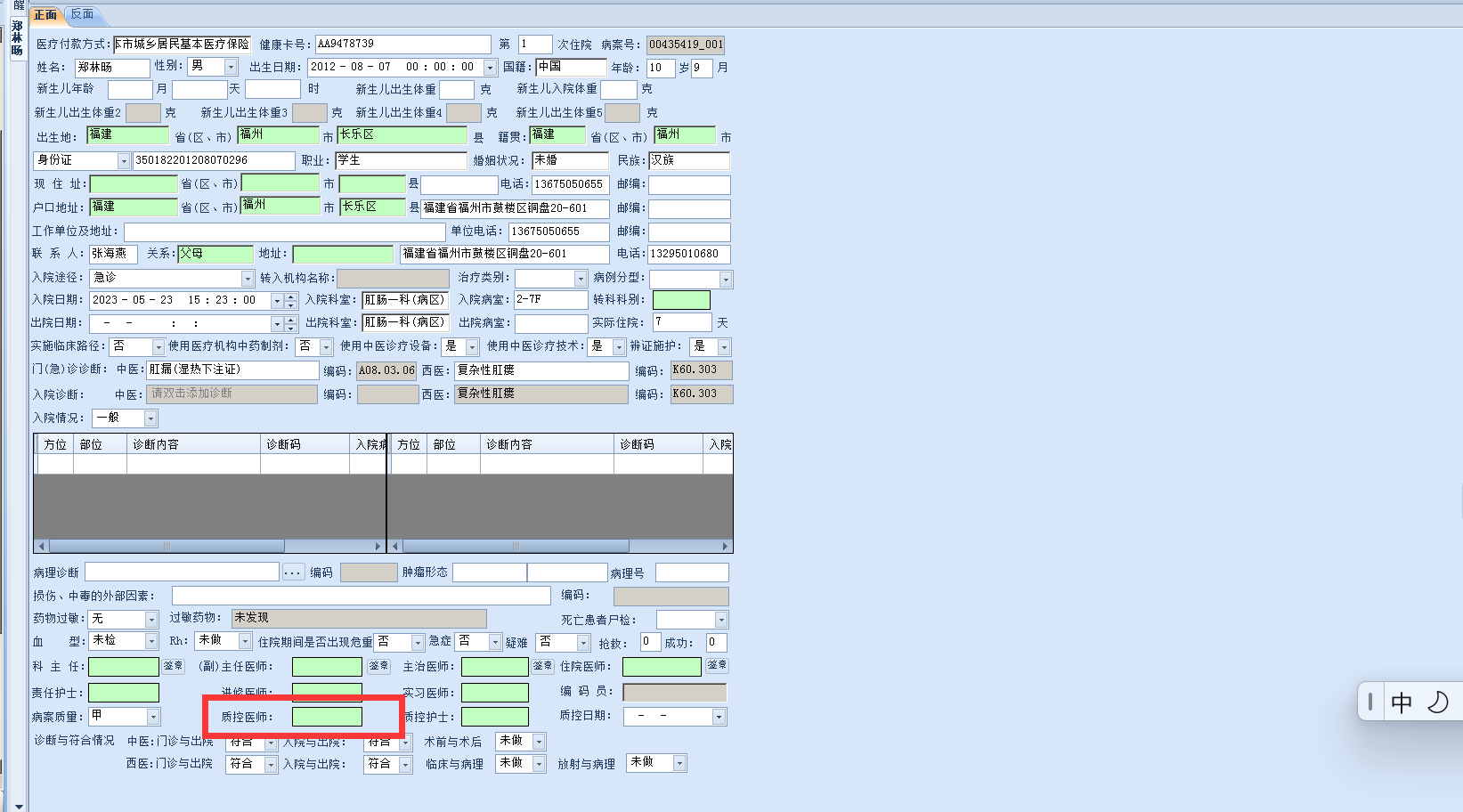Click the 健康卡号 field AA9478739
Screen dimensions: 1463x812
coord(402,45)
